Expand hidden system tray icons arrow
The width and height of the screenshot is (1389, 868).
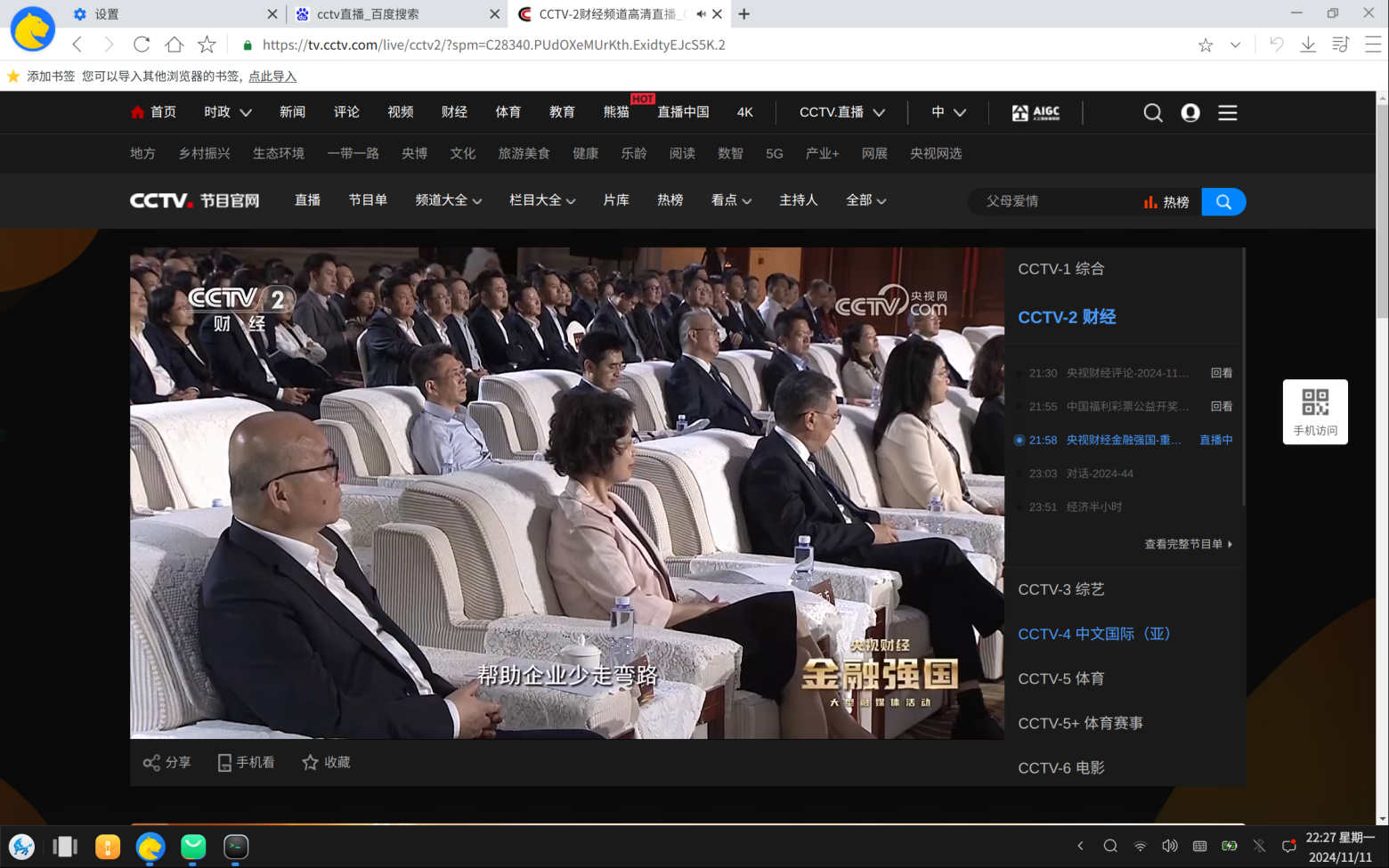click(x=1080, y=846)
